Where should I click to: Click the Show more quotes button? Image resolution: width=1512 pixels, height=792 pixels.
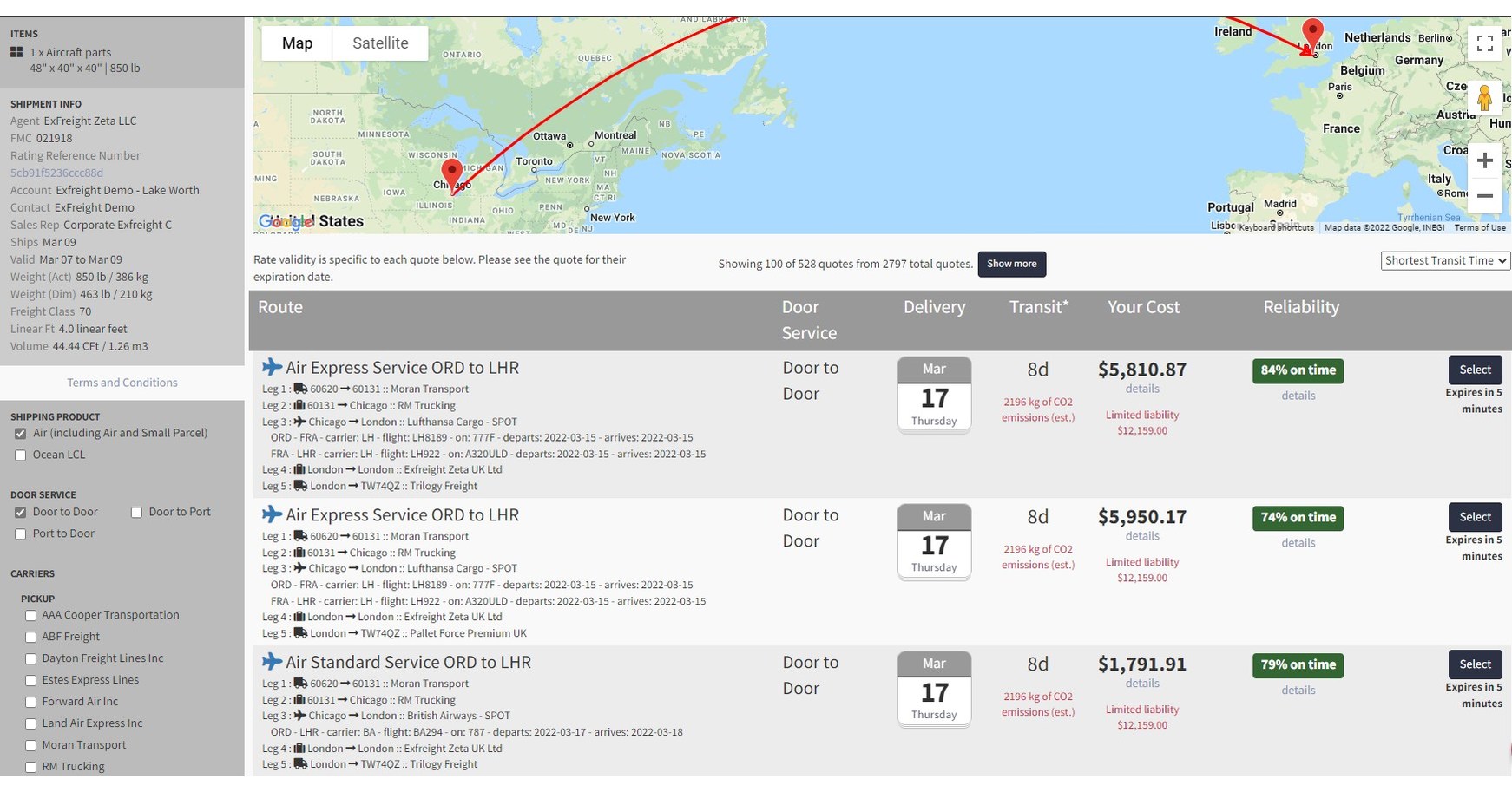point(1011,264)
